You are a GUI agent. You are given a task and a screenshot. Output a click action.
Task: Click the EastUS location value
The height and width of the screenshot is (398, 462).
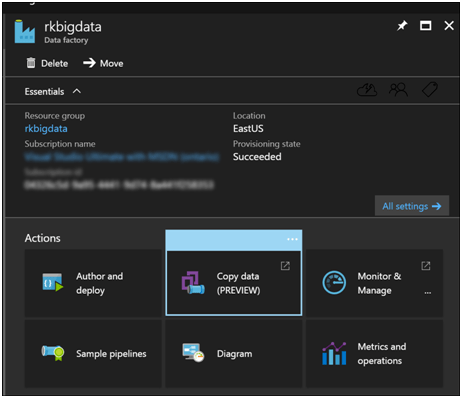(248, 129)
